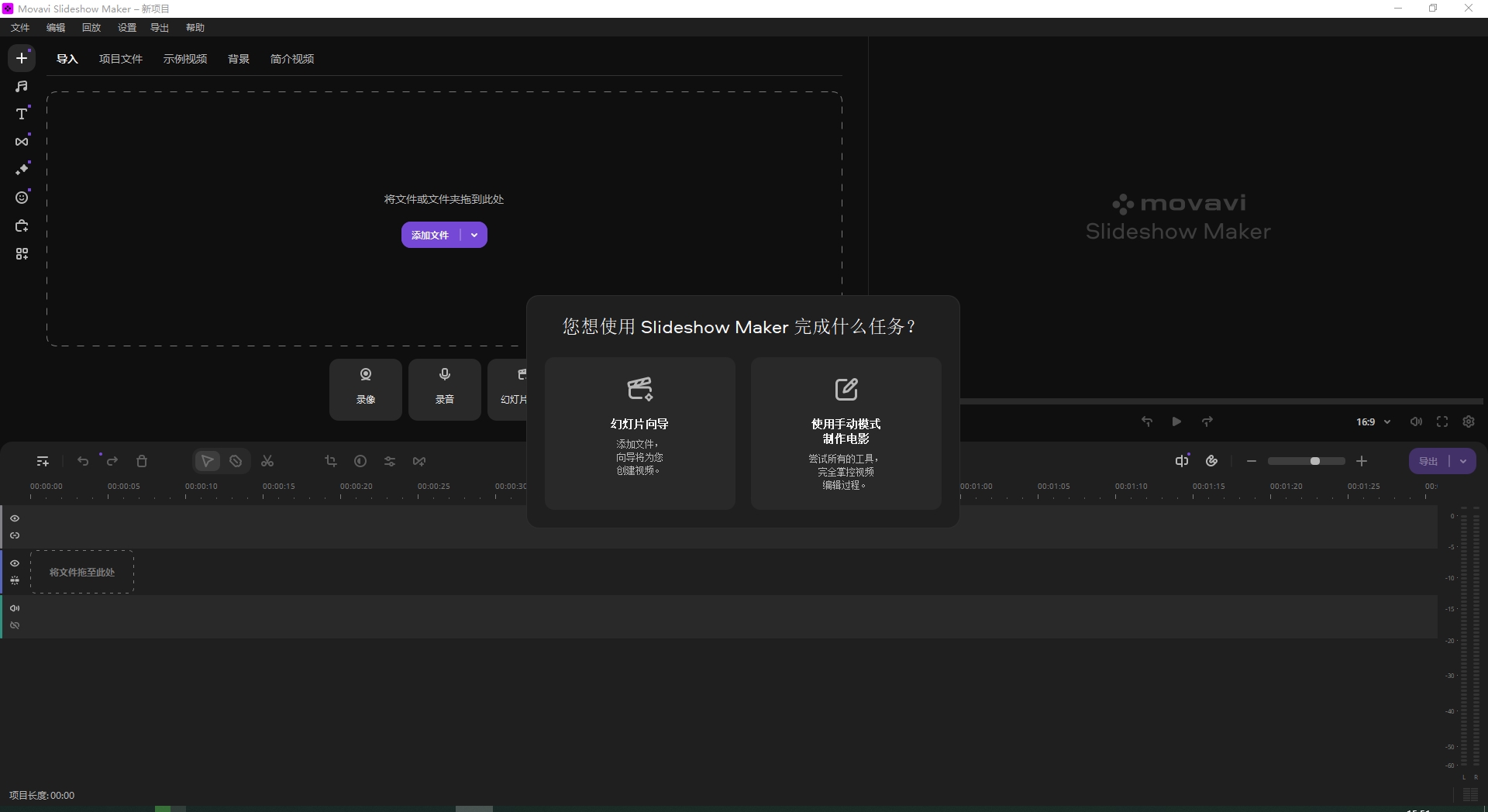The width and height of the screenshot is (1488, 812).
Task: Click the timeline snapping icon
Action: 1212,461
